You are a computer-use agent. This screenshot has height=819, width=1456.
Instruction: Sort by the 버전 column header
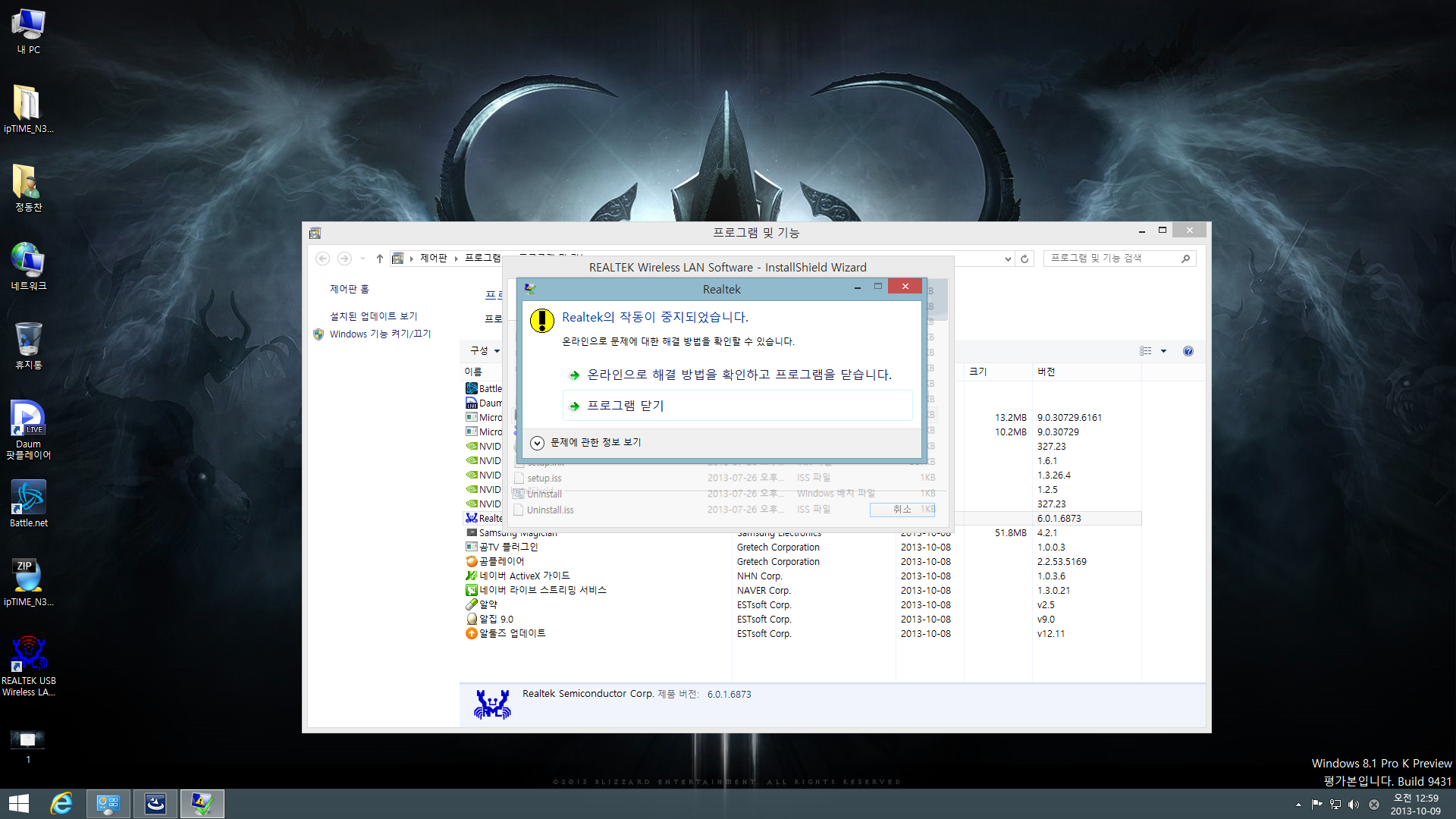tap(1086, 372)
